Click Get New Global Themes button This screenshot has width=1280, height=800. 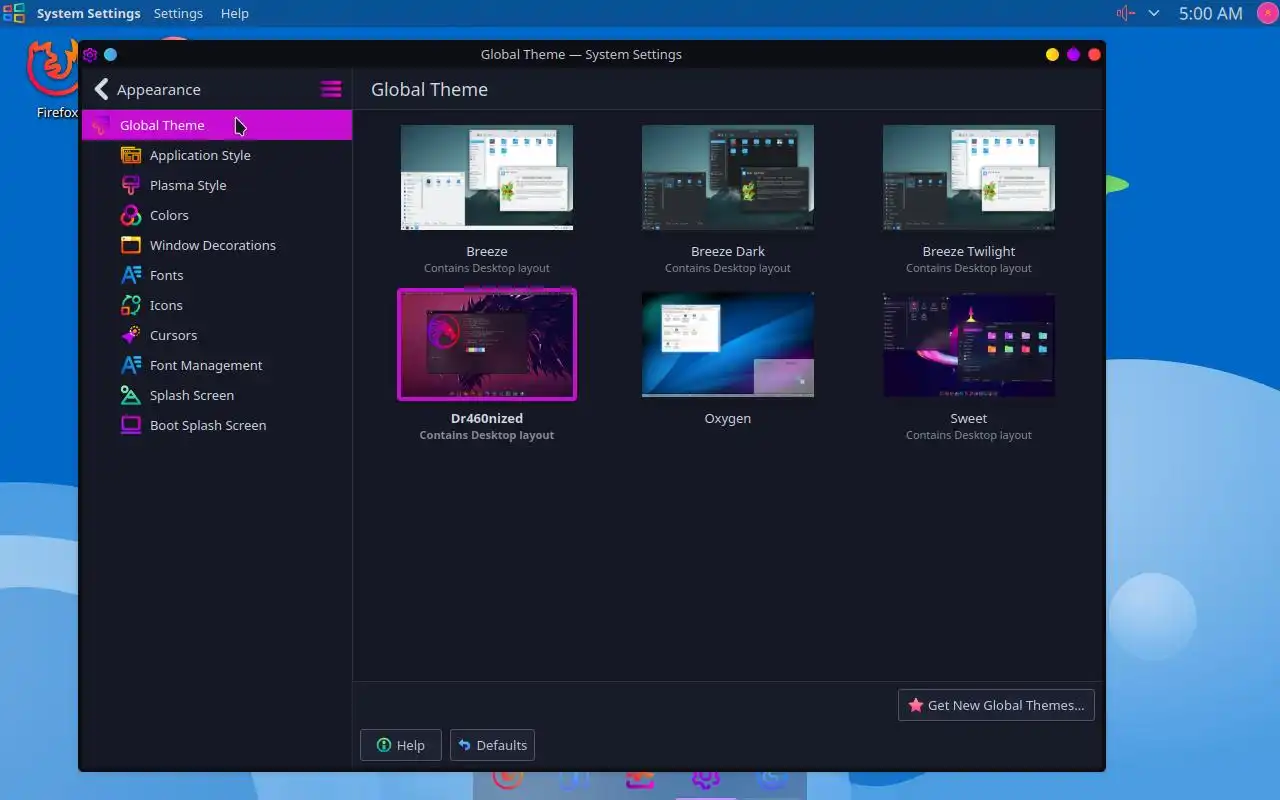point(996,705)
